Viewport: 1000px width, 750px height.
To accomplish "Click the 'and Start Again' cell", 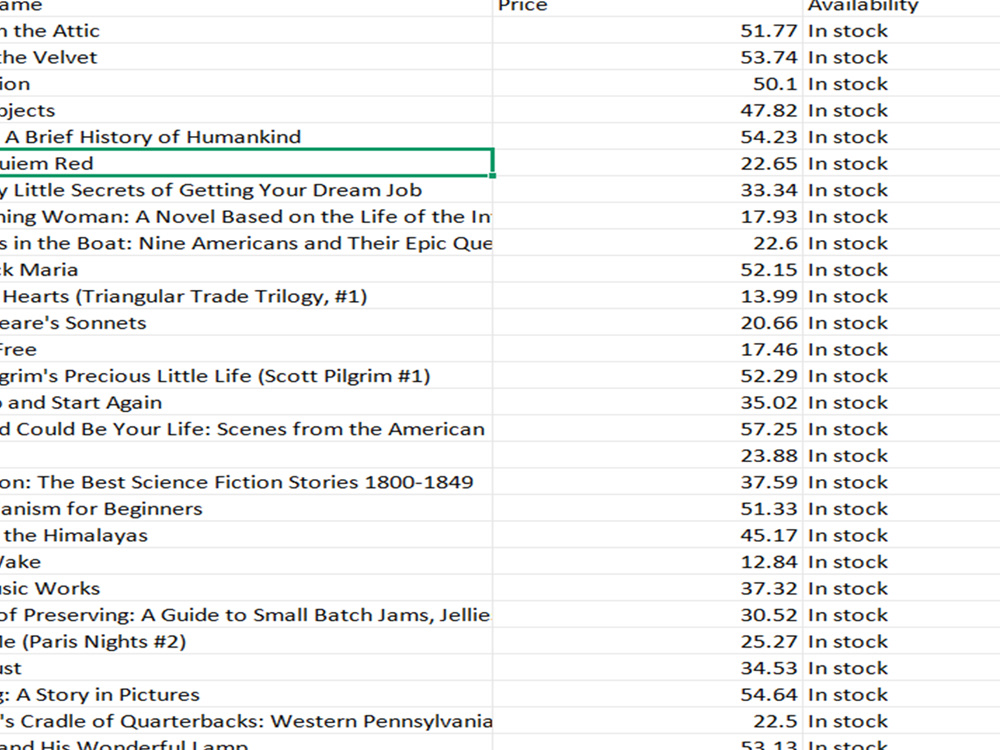I will coord(246,402).
